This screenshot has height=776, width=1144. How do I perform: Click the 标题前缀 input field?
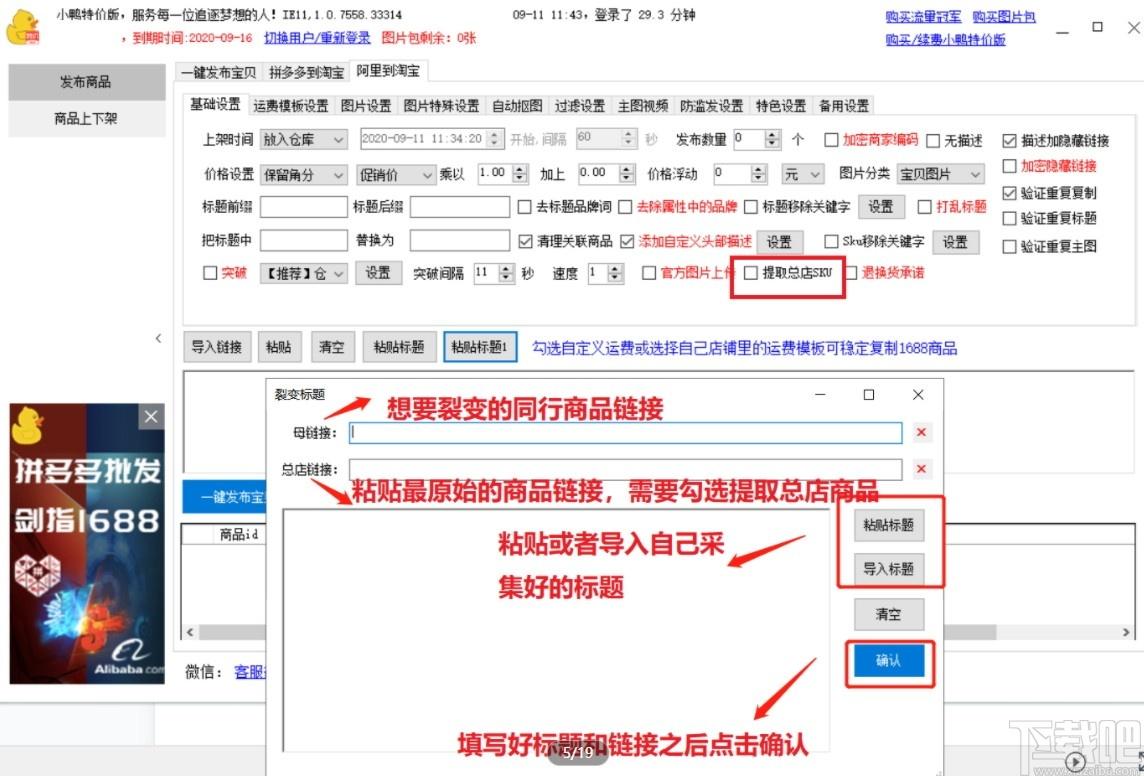(x=304, y=207)
